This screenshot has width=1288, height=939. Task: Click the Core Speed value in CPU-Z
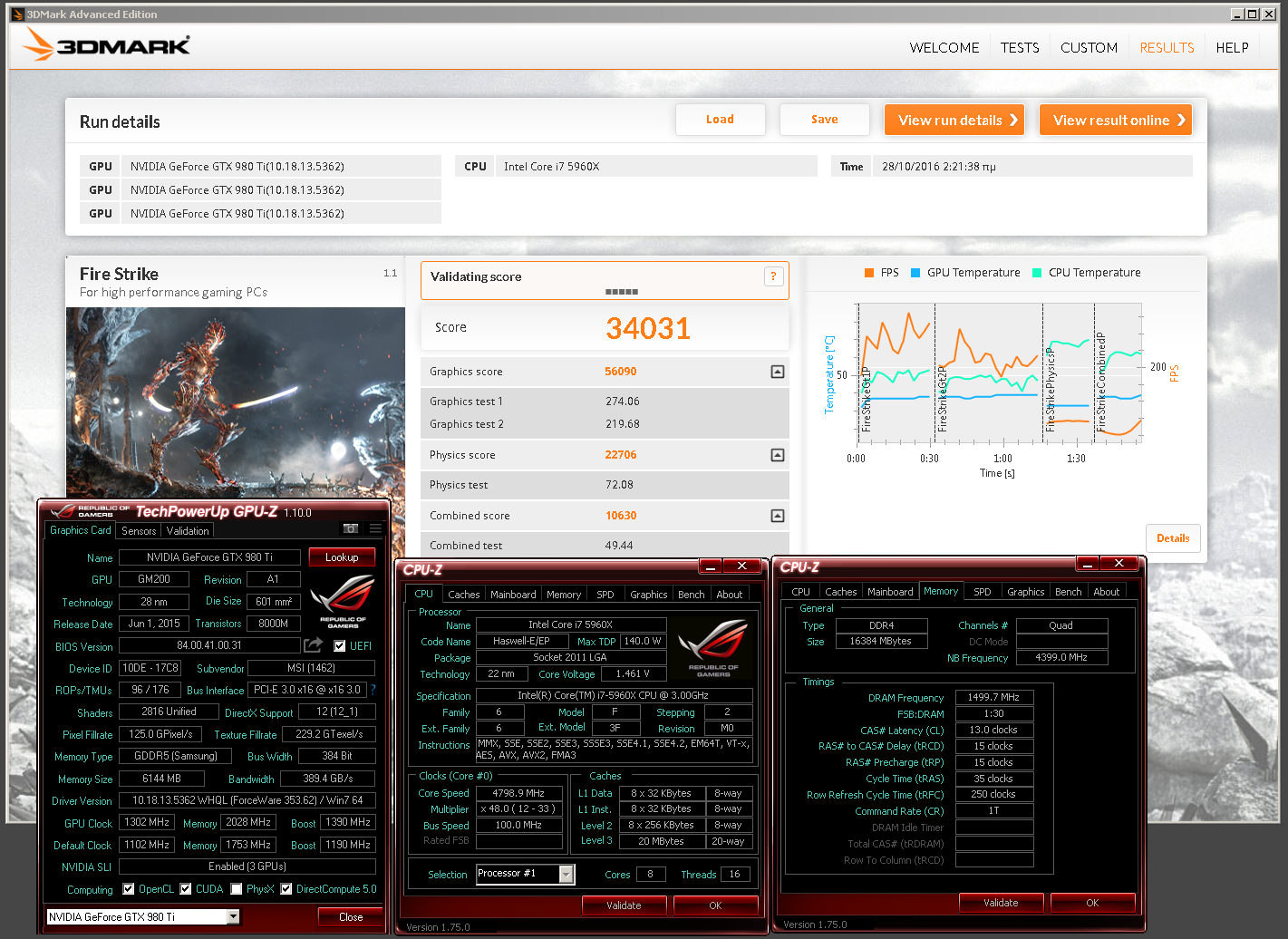pos(518,793)
